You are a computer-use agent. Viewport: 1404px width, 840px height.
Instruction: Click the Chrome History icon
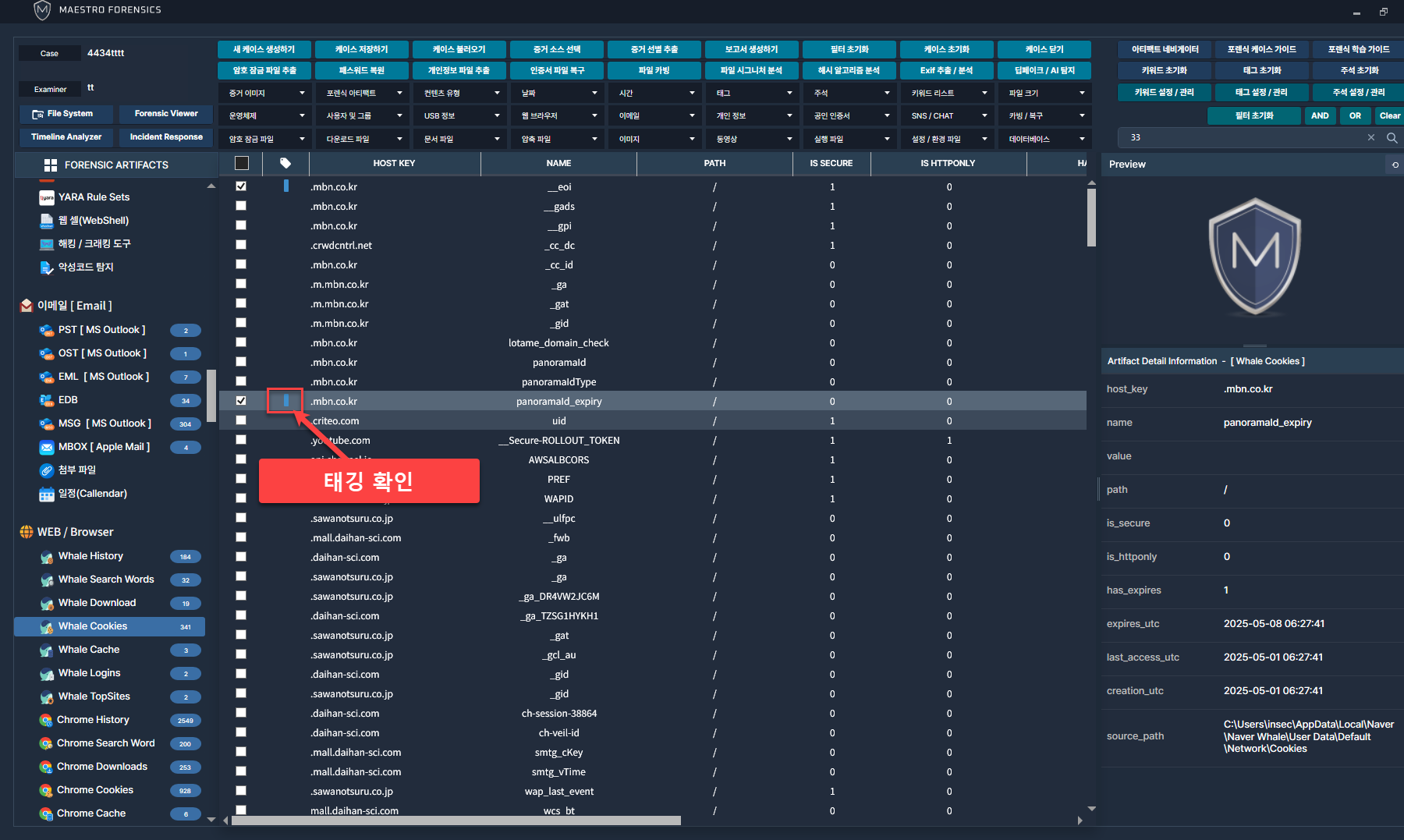[46, 720]
